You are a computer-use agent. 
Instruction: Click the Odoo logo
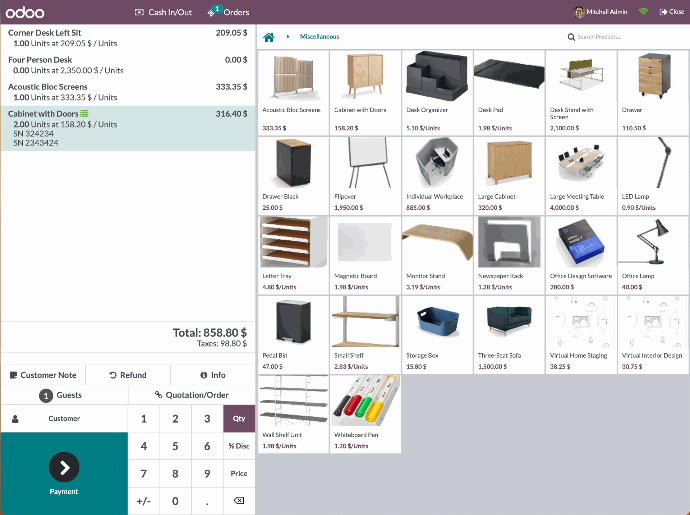click(25, 12)
